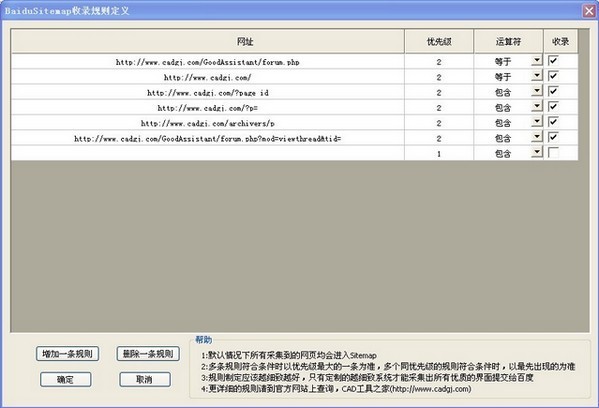Cancel the dialog with 取消
The width and height of the screenshot is (599, 408).
tap(145, 379)
